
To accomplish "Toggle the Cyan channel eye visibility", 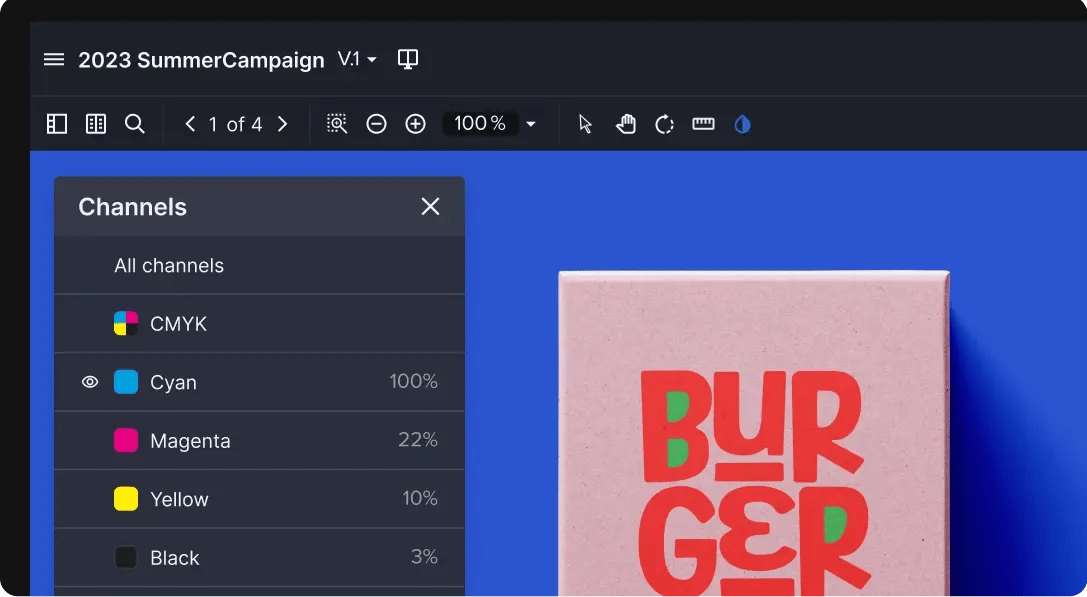I will 90,382.
